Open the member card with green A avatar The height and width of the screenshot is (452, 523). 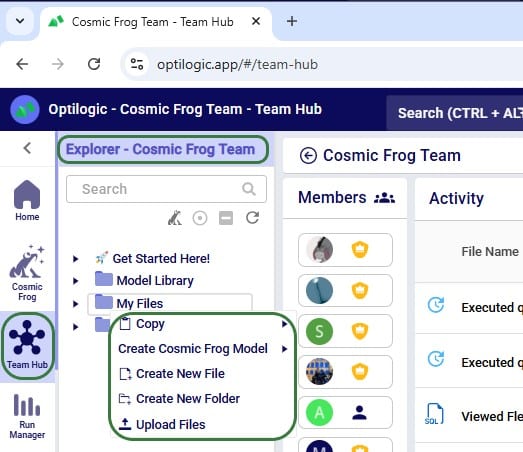point(345,413)
